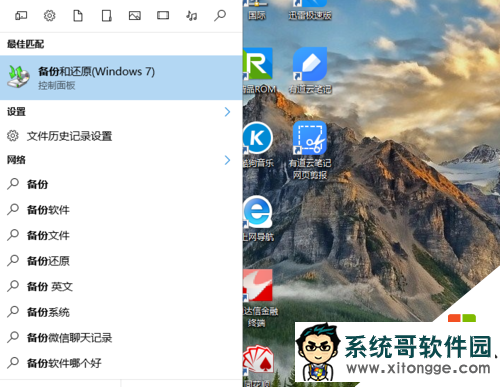
Task: Open 酷狗音乐 K desktop shortcut
Action: [258, 144]
